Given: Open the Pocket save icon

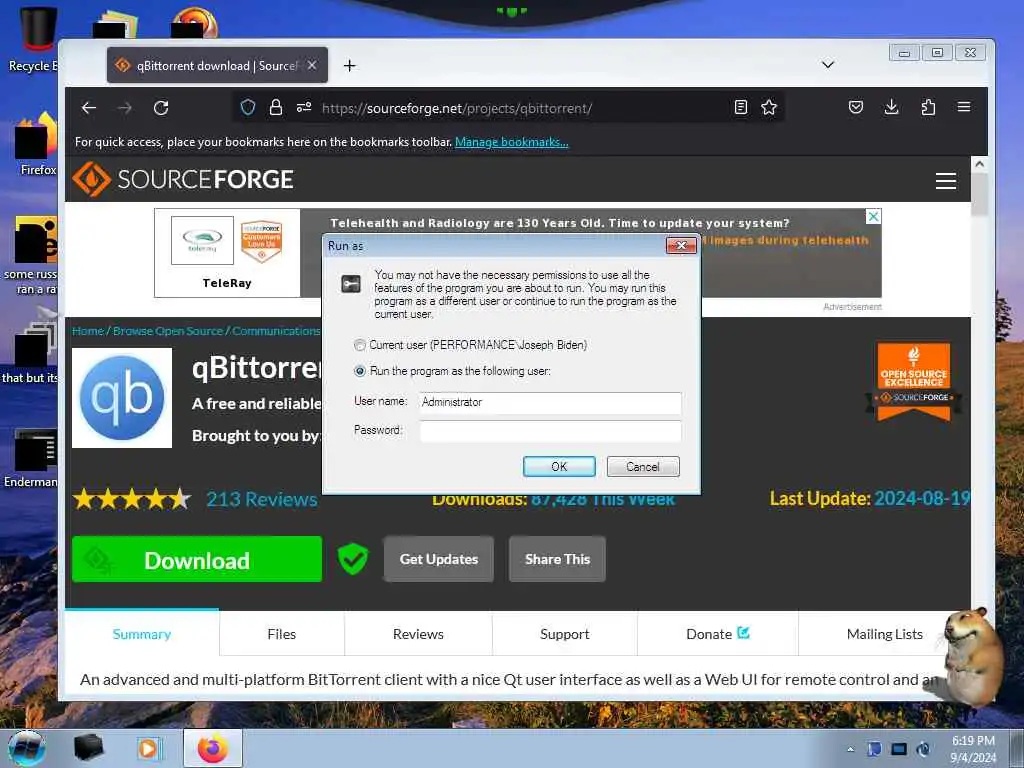Looking at the screenshot, I should [x=856, y=107].
